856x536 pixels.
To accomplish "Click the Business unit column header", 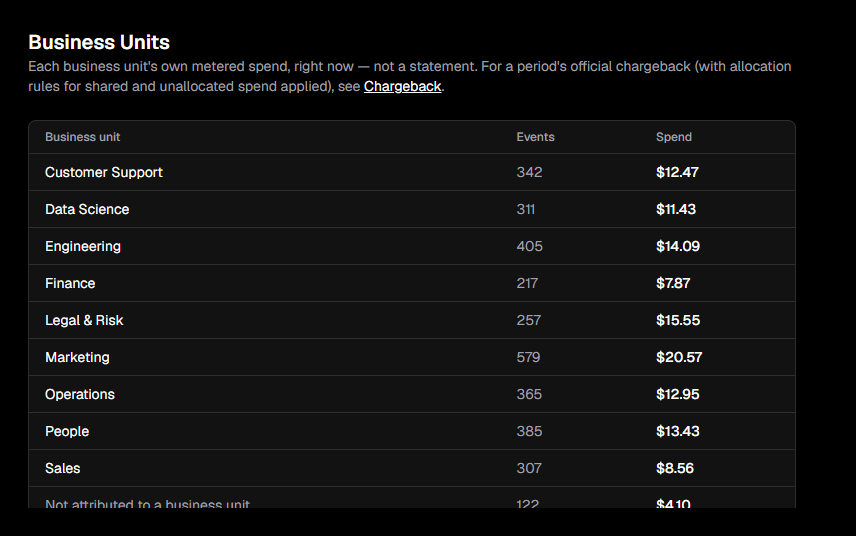I will (x=82, y=137).
